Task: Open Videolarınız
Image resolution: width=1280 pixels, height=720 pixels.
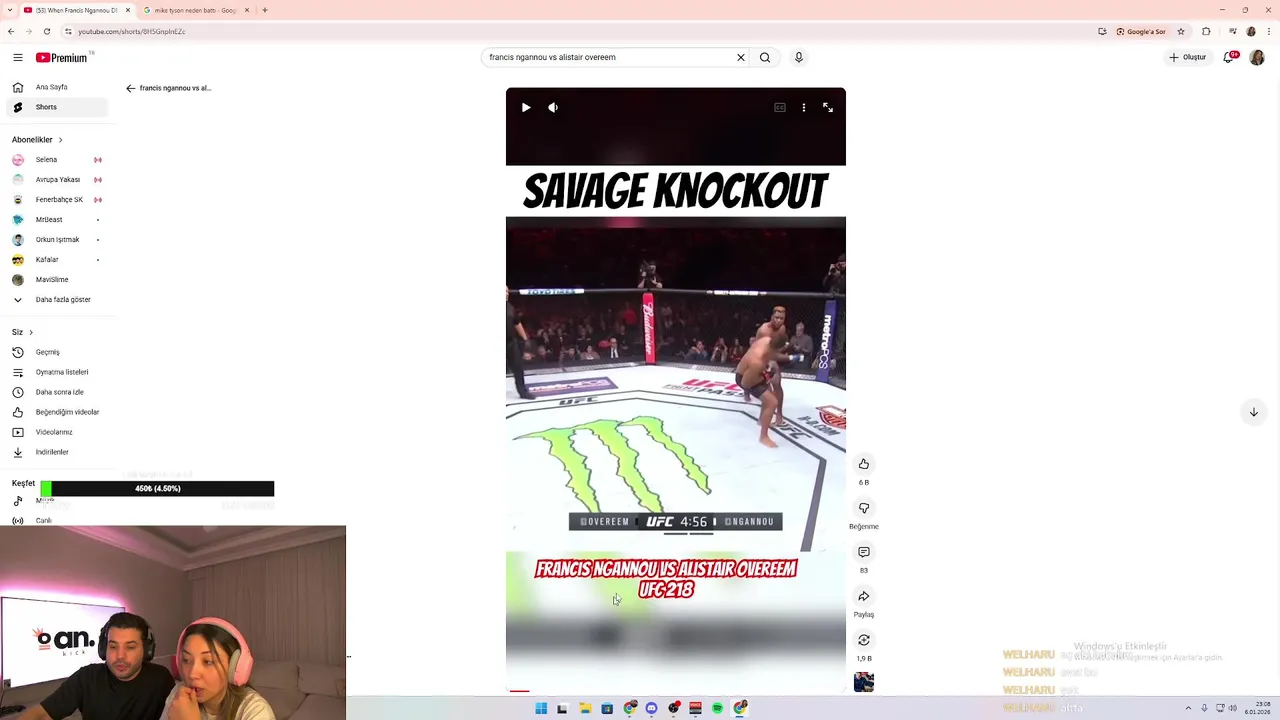Action: [x=55, y=432]
